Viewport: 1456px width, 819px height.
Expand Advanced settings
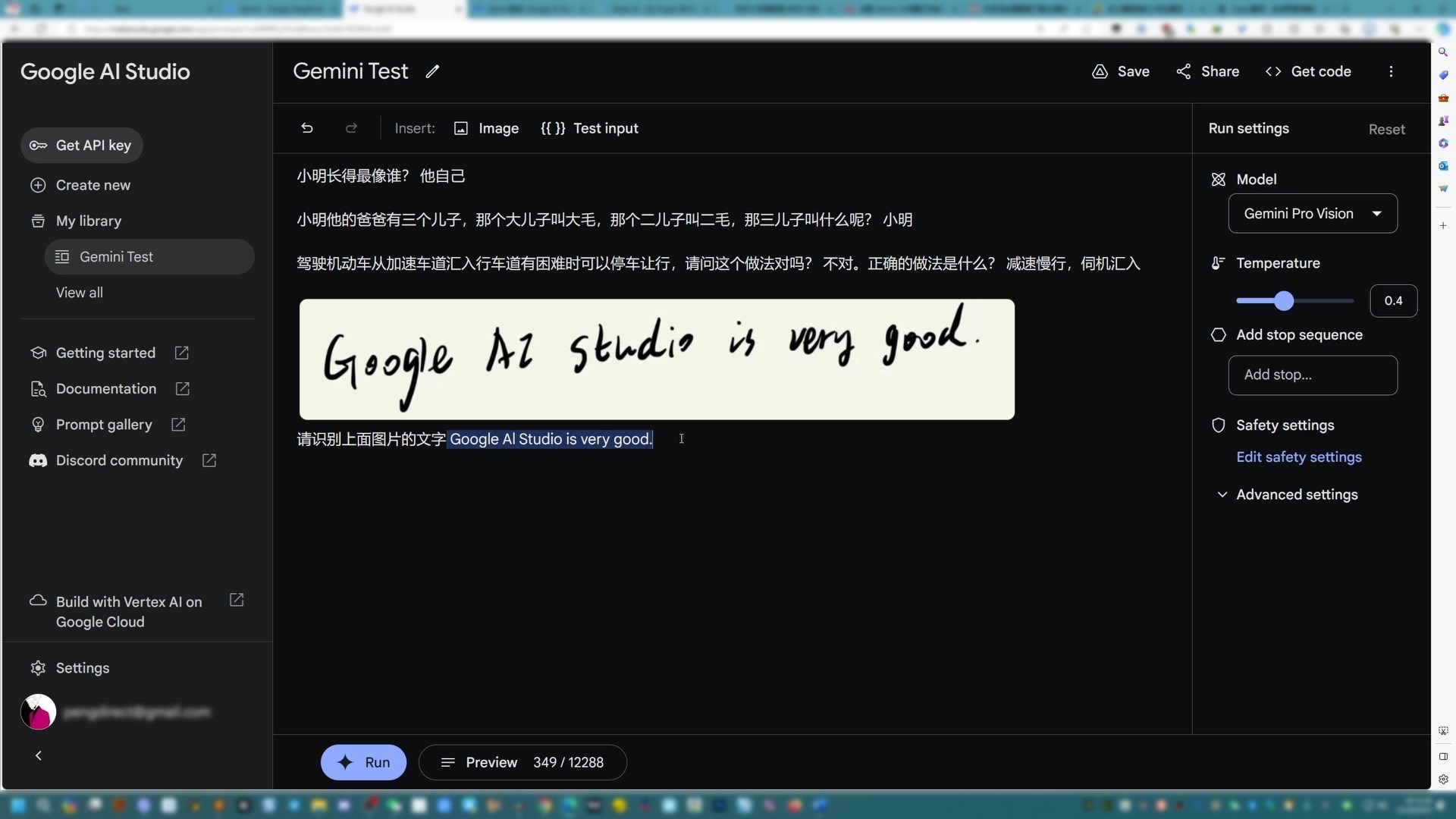tap(1288, 495)
